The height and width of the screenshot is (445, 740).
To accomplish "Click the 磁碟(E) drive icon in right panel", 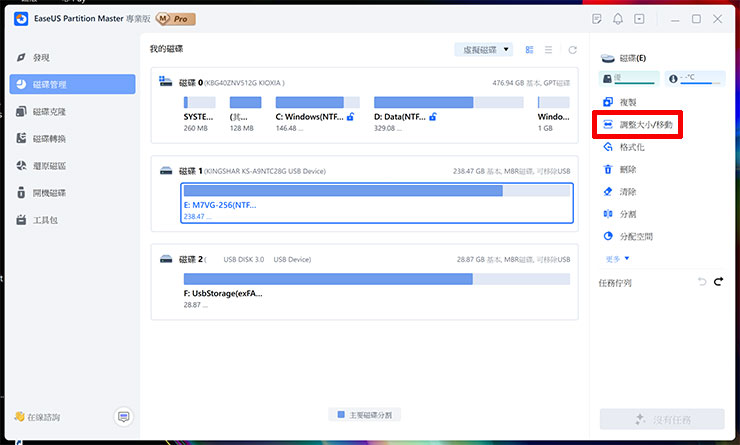I will tap(607, 58).
